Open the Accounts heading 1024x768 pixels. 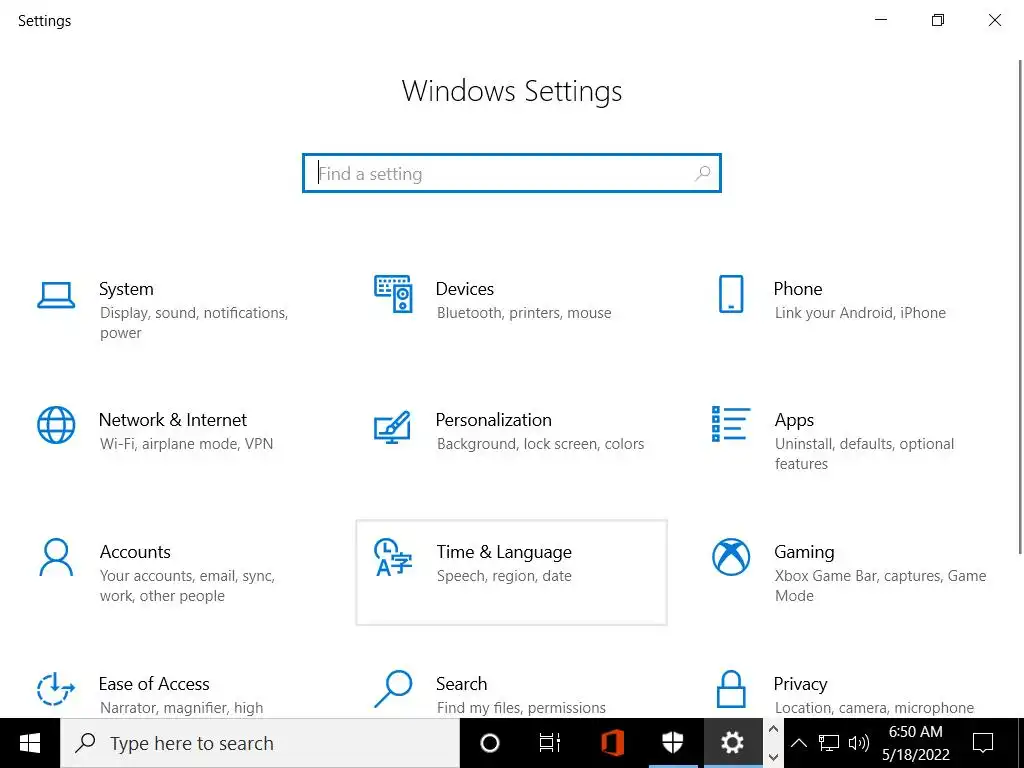pyautogui.click(x=135, y=552)
